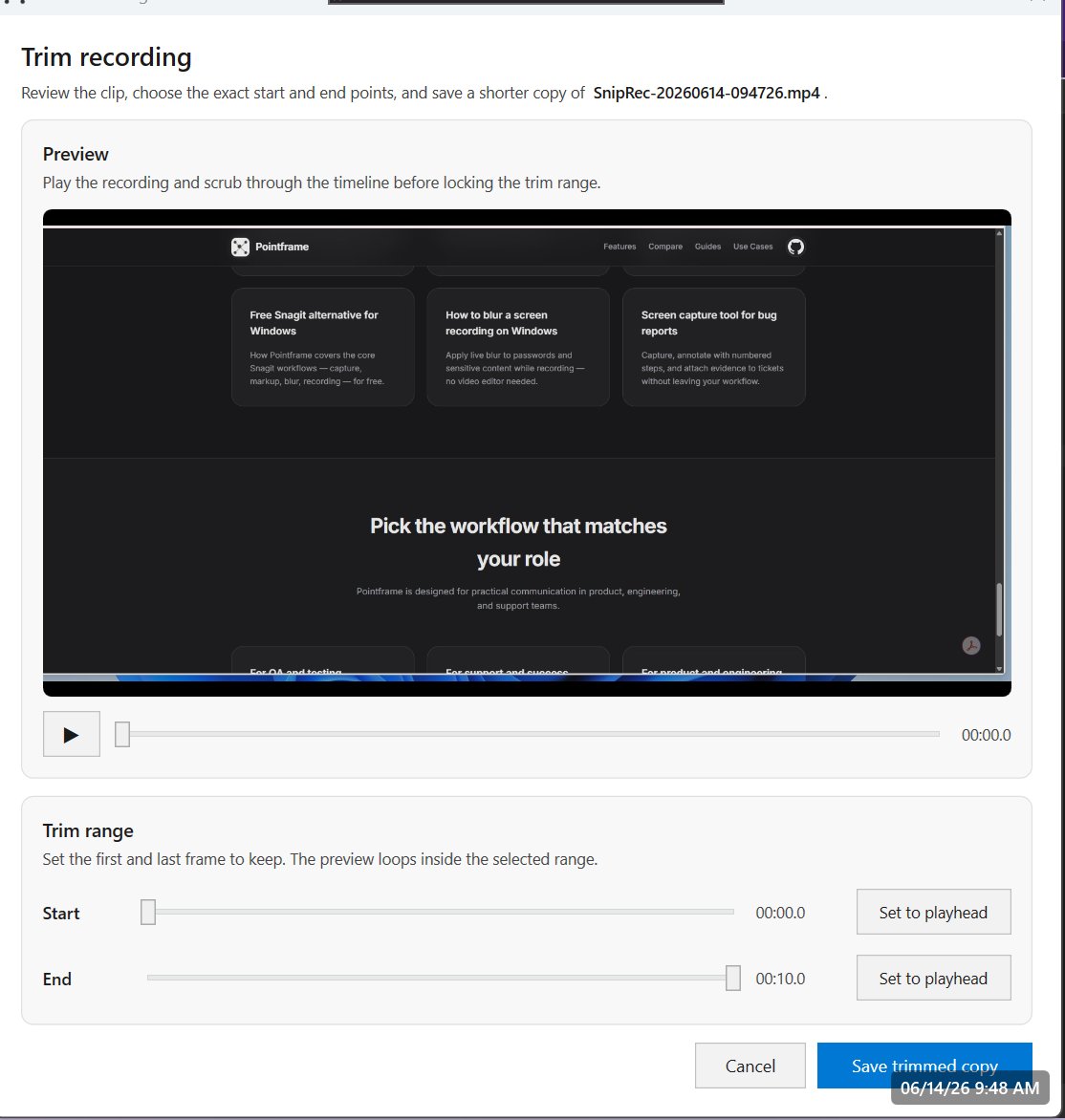Open Compare in preview navigation
This screenshot has width=1065, height=1120.
(665, 247)
